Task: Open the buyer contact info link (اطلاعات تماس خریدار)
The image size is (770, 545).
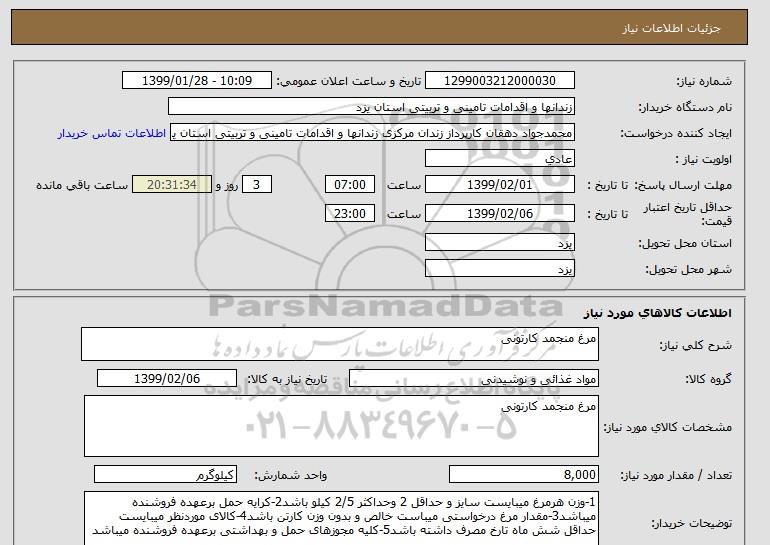Action: (x=112, y=134)
